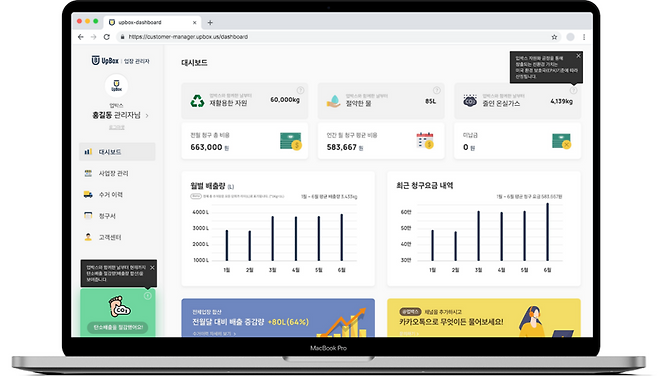The height and width of the screenshot is (376, 658).
Task: Click the +80L(64%) figure
Action: point(288,322)
